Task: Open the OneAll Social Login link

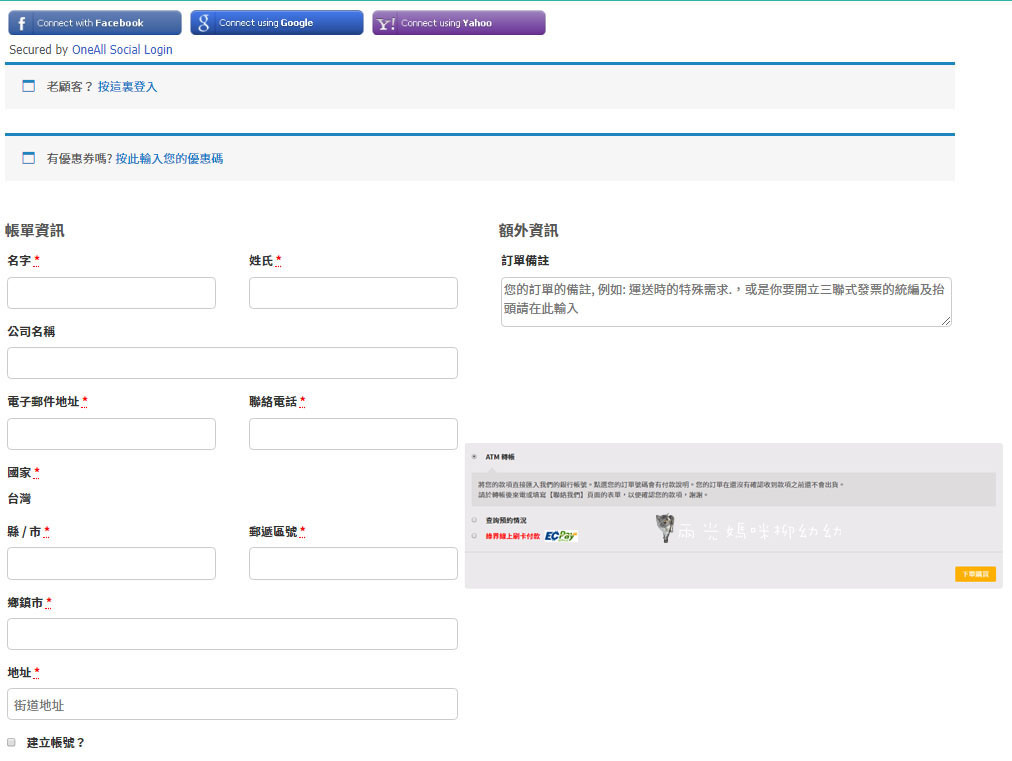Action: pyautogui.click(x=122, y=49)
